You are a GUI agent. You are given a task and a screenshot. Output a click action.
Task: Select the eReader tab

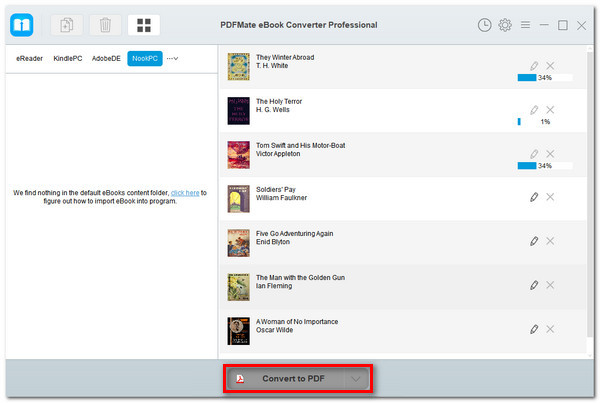(x=29, y=59)
